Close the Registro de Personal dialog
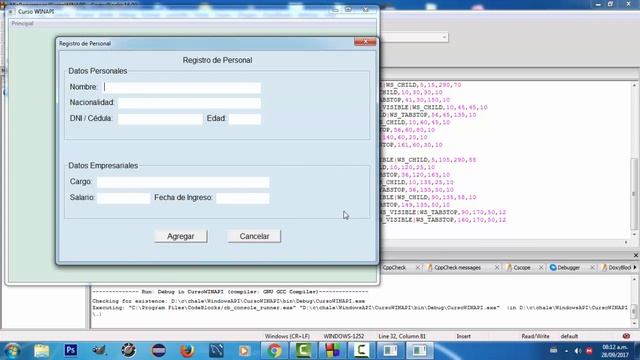 point(365,42)
